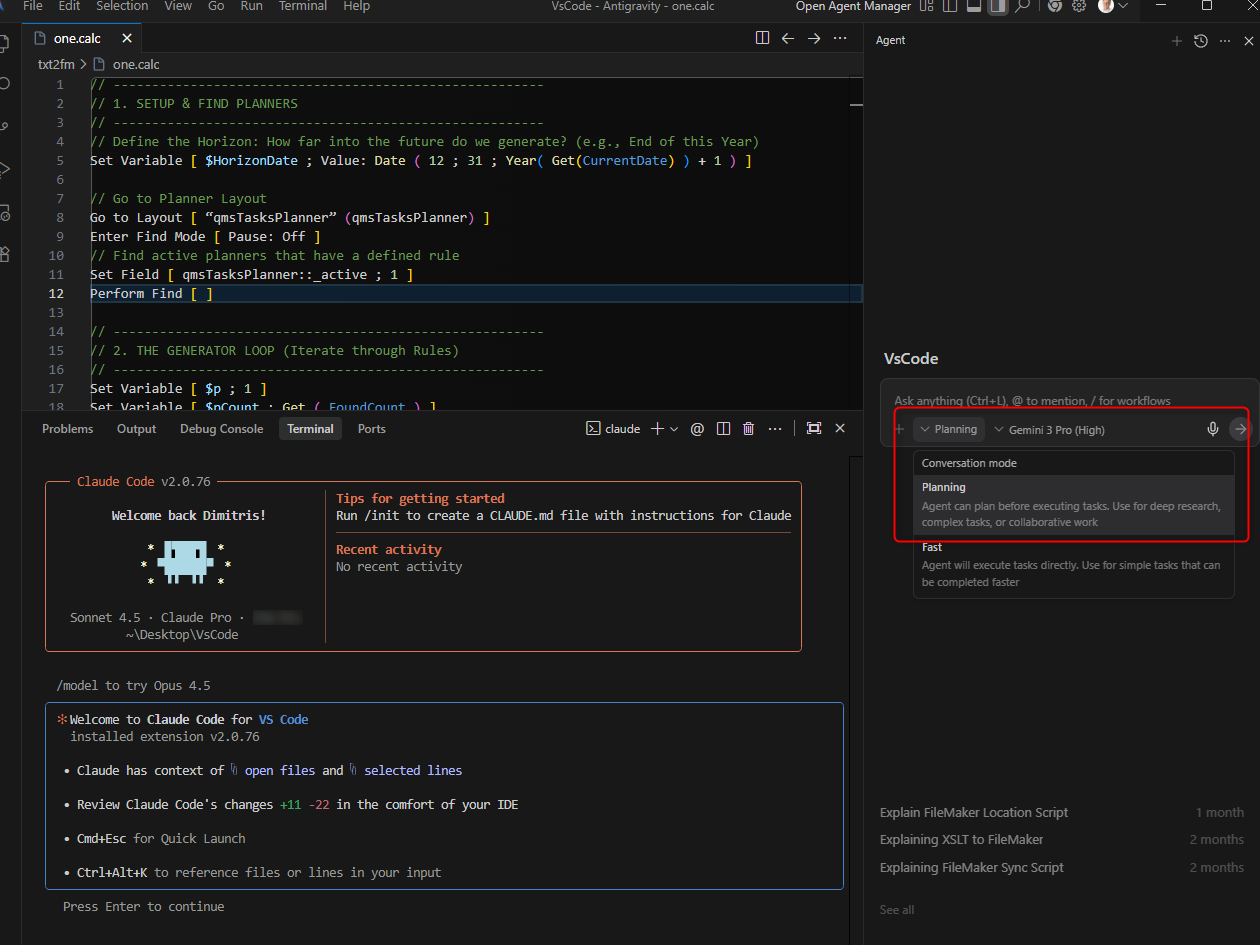Click the split editor icon for one.calc
1260x945 pixels.
click(762, 38)
